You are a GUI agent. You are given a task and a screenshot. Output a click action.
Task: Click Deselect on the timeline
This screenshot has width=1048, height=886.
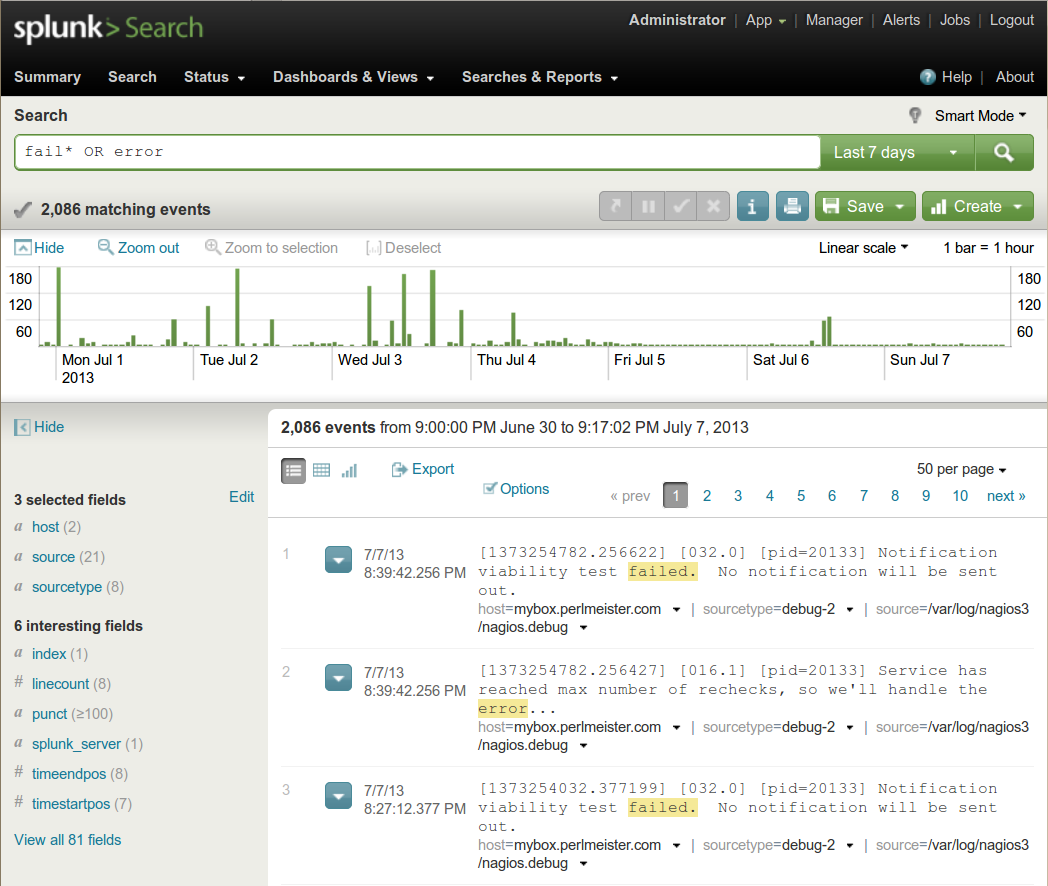(x=404, y=248)
